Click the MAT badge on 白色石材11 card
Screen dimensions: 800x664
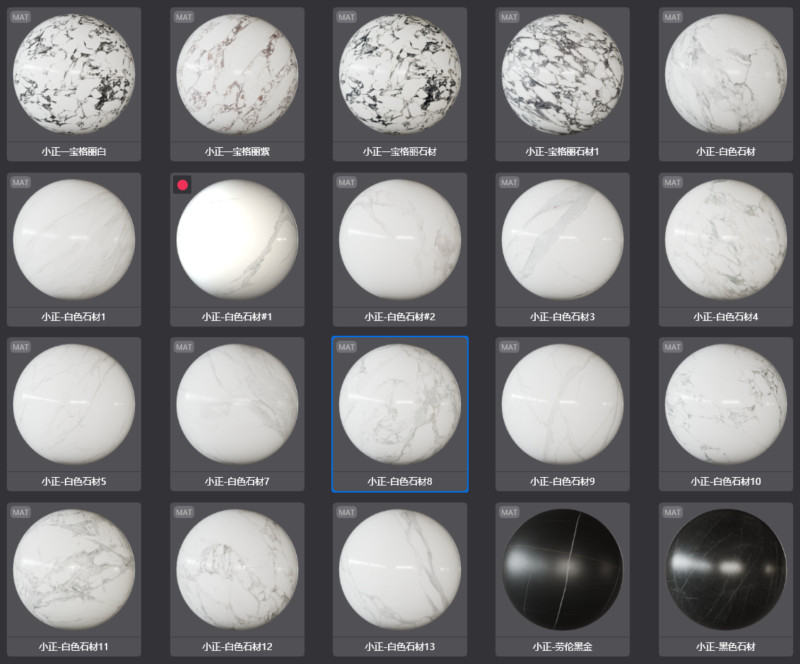pos(20,512)
